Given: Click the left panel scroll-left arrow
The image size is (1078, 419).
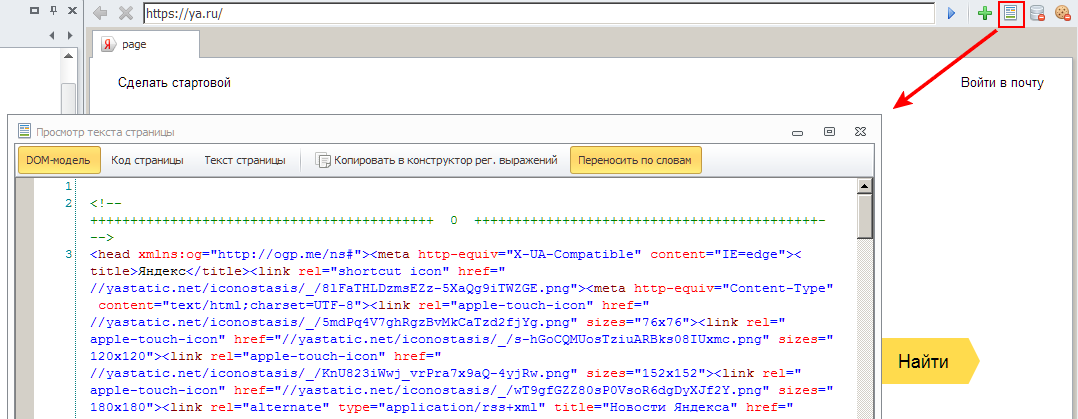Looking at the screenshot, I should (x=52, y=35).
